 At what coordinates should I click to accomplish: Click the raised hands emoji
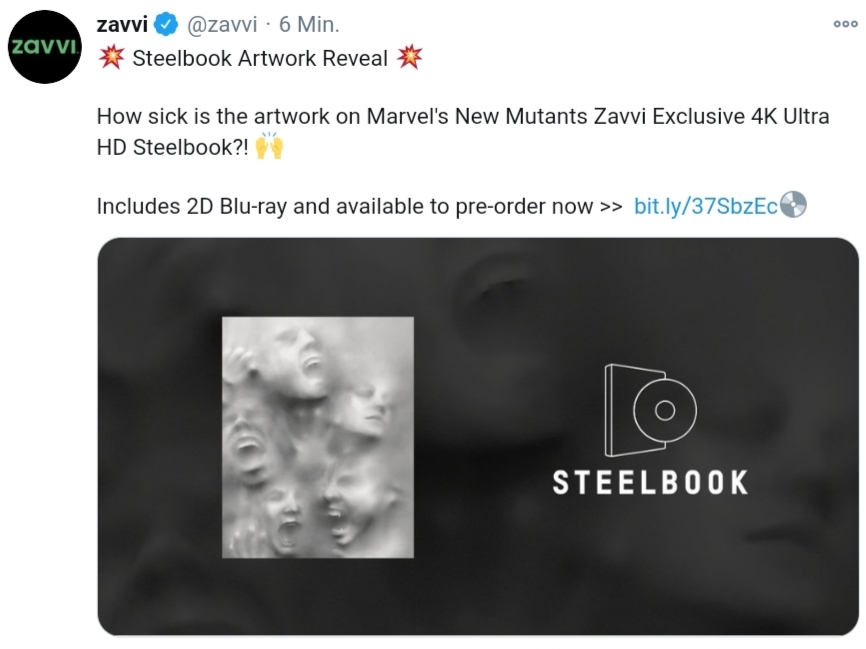(x=270, y=146)
